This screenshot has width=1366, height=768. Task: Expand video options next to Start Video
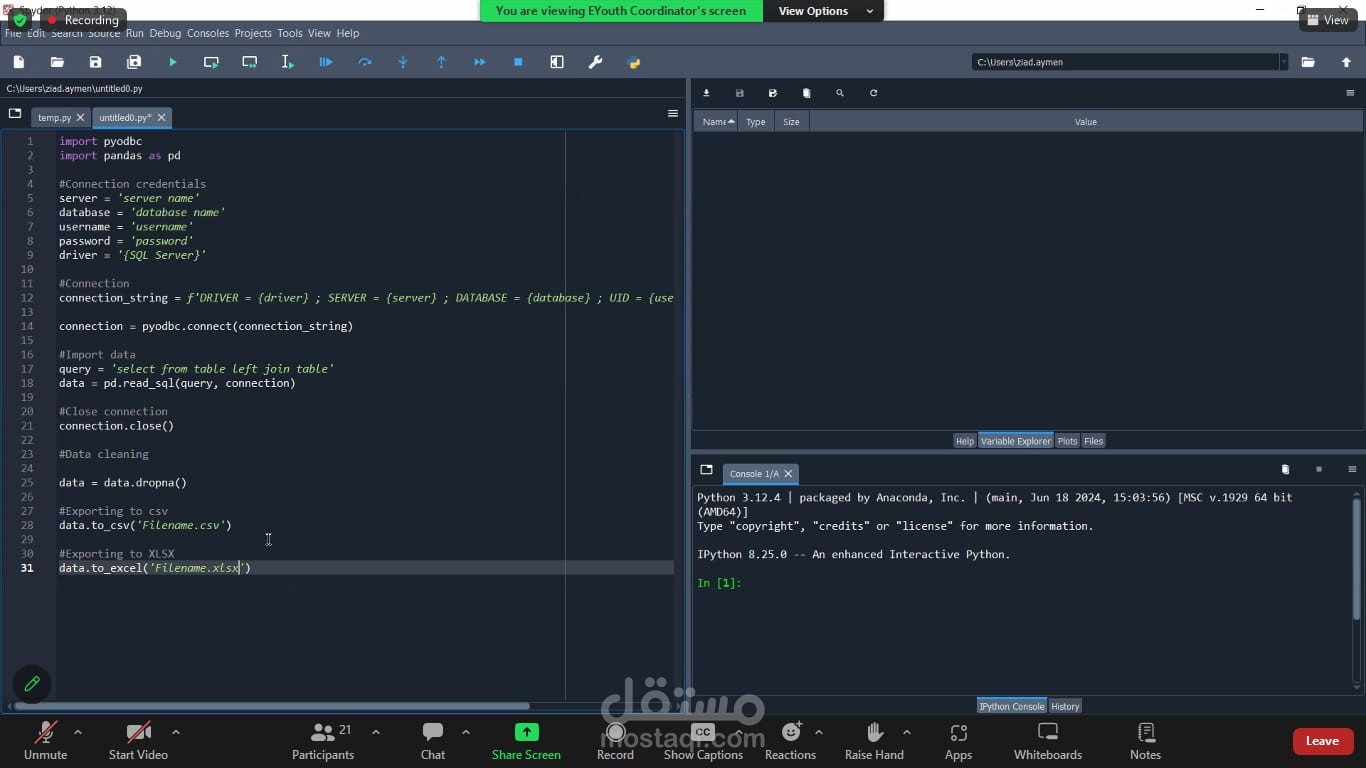point(176,732)
